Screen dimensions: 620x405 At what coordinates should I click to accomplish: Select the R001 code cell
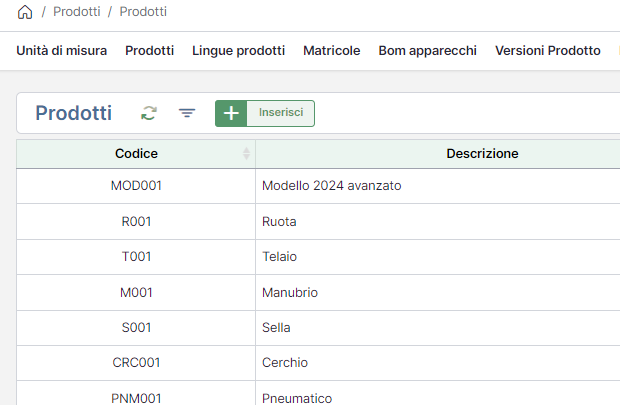click(x=136, y=221)
